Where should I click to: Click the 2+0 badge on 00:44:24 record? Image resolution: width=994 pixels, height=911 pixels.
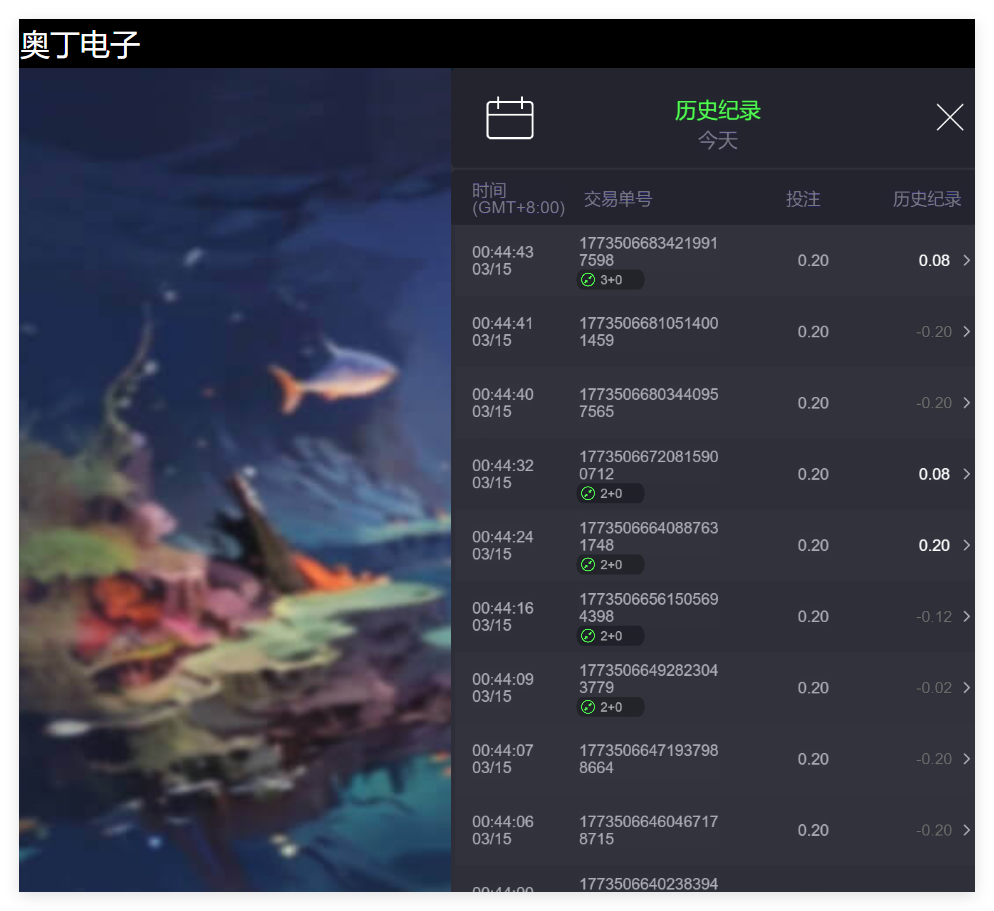tap(610, 565)
